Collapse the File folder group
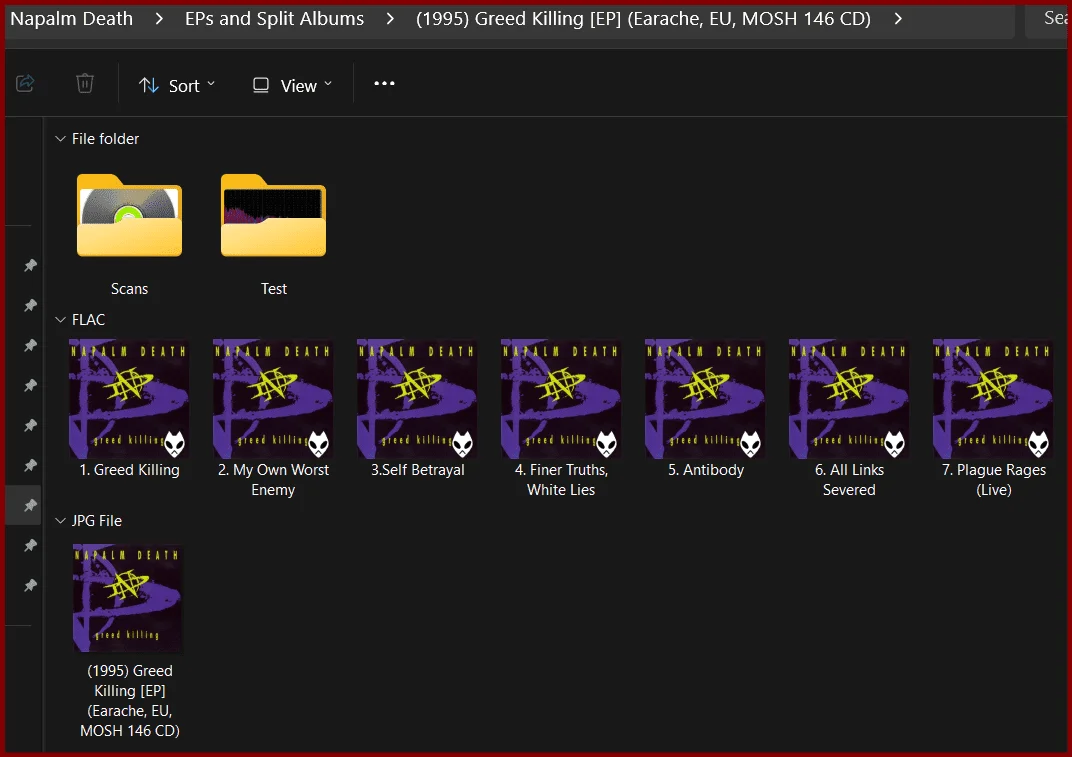1072x757 pixels. coord(60,139)
